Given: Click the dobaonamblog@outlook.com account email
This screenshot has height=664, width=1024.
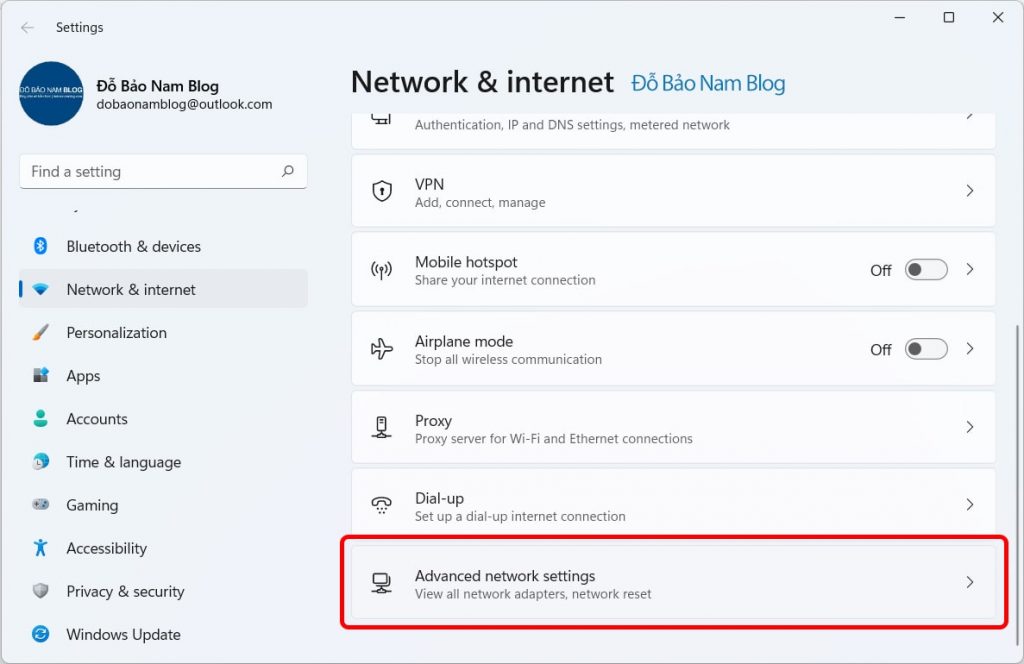Looking at the screenshot, I should point(184,104).
